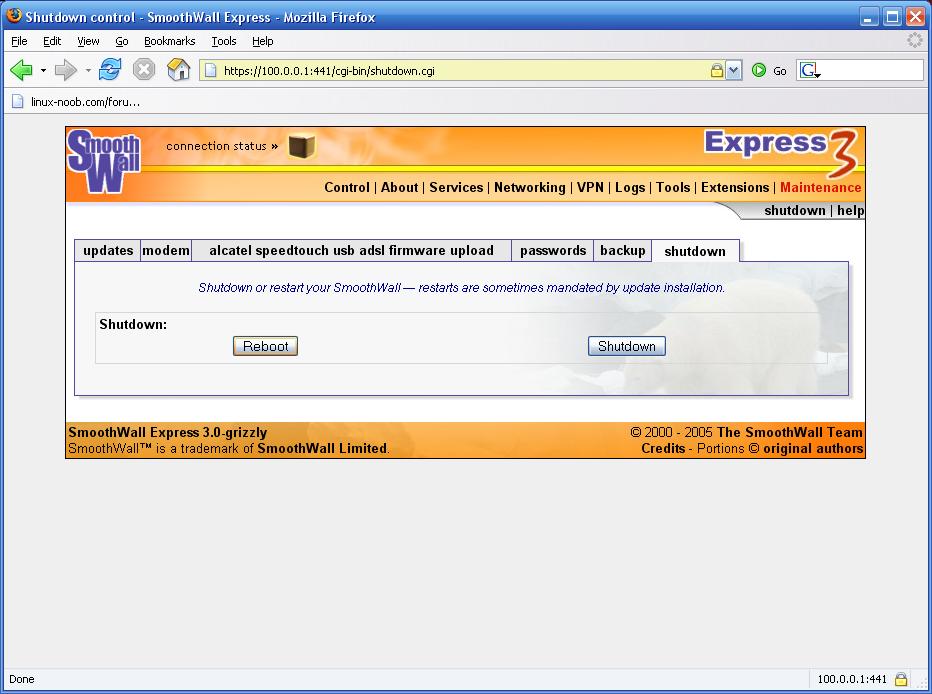Open the Help menu

tap(262, 41)
